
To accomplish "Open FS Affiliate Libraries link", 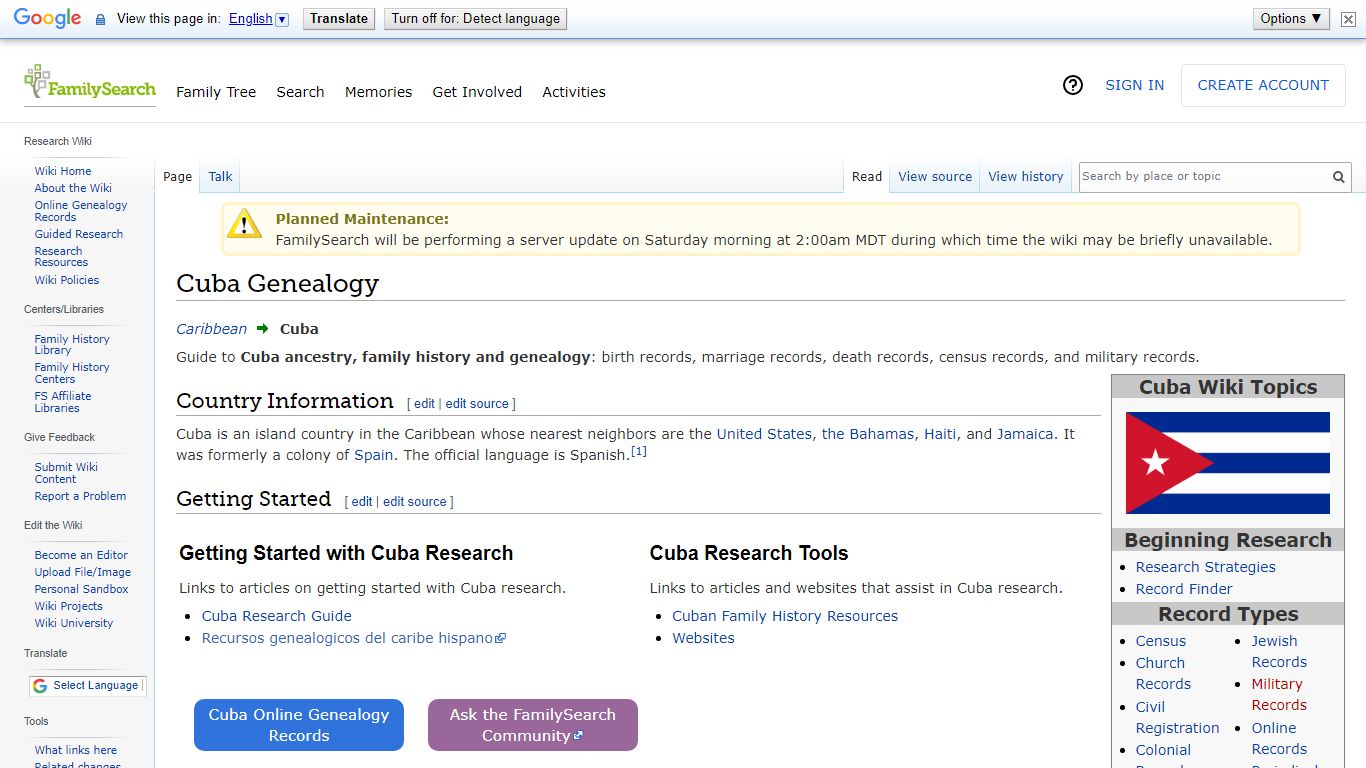I will 63,402.
